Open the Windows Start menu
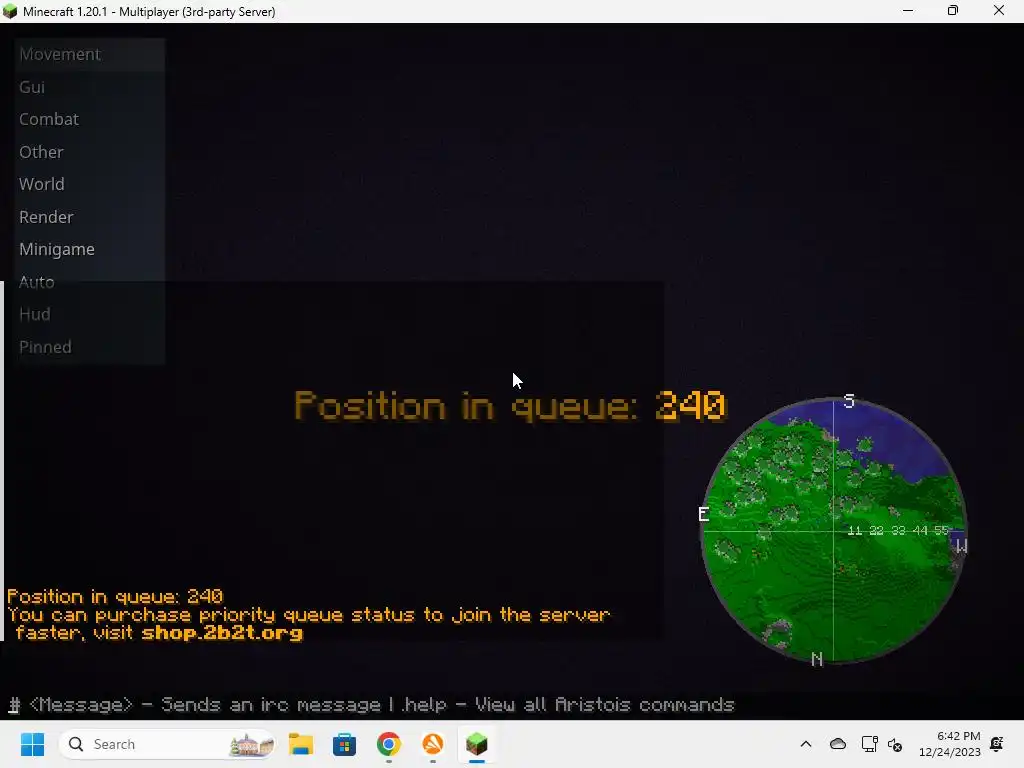The width and height of the screenshot is (1024, 768). pyautogui.click(x=32, y=744)
